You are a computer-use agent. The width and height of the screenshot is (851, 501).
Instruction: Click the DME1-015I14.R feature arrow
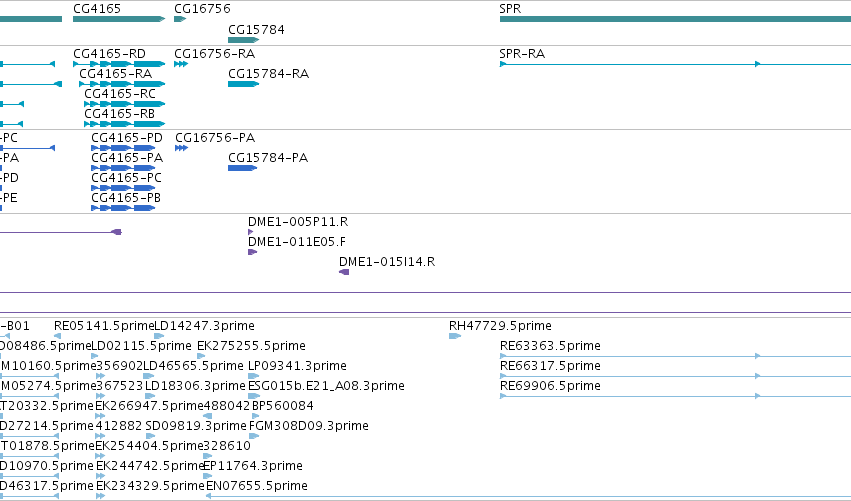pos(344,272)
